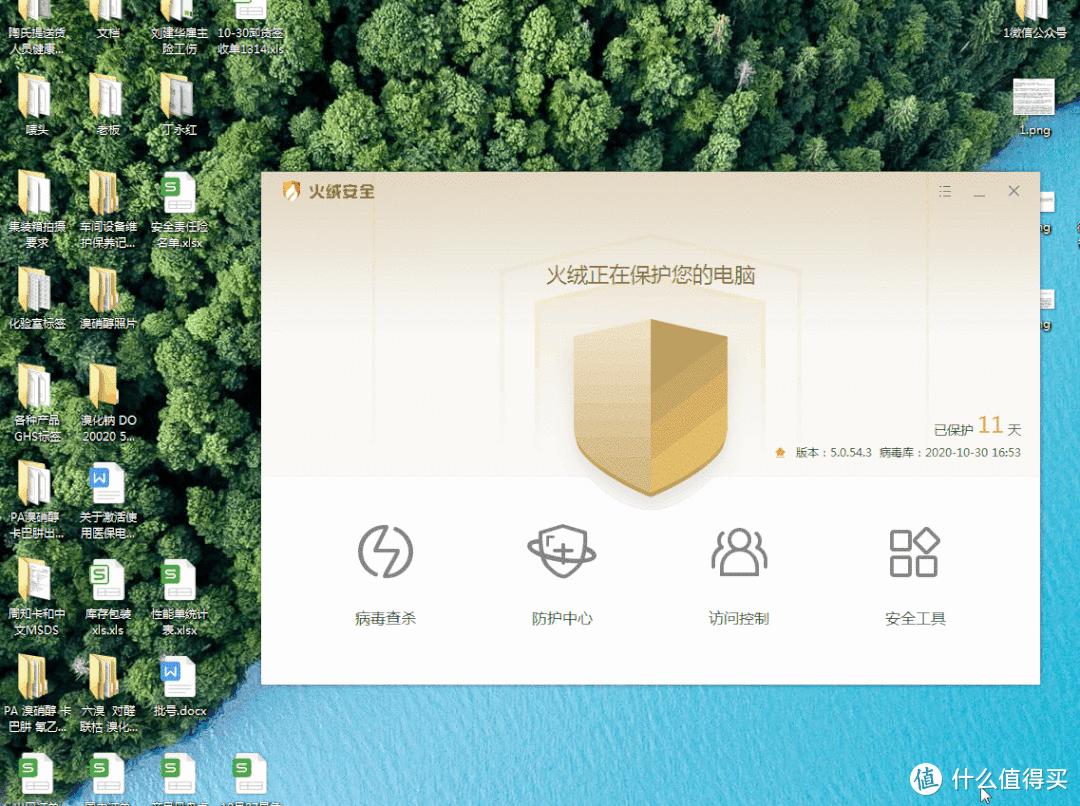Click the Huorong shield logo in the title bar
The image size is (1080, 806).
(x=291, y=191)
